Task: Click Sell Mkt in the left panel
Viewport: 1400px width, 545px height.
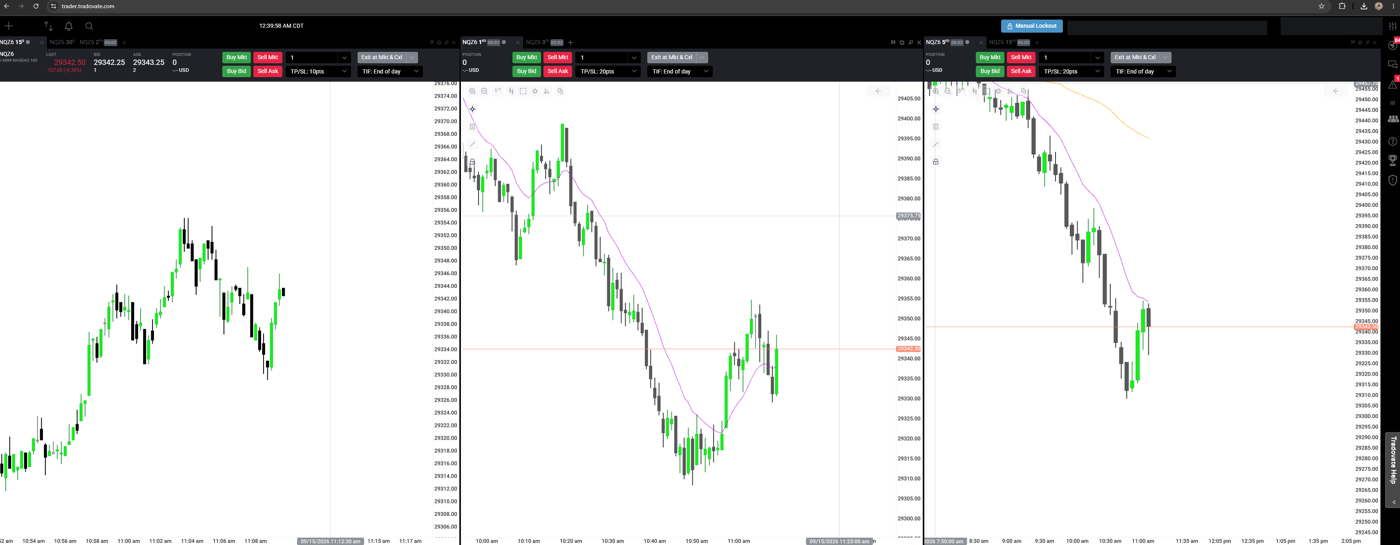Action: [268, 58]
